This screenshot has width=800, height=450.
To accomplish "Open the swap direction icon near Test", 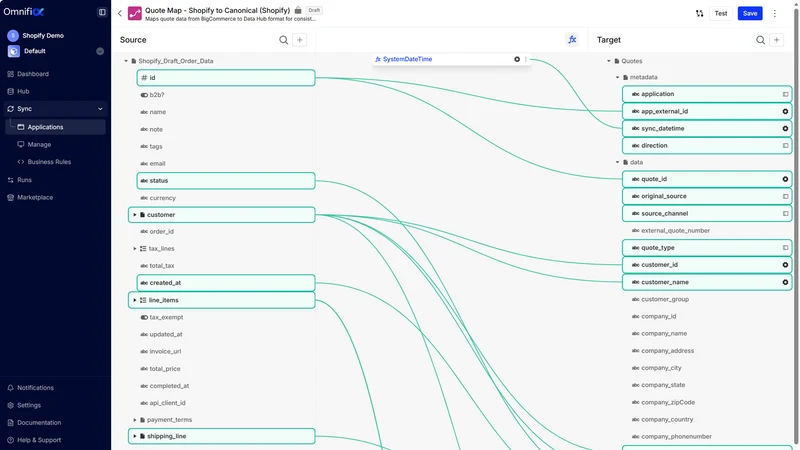I will point(699,14).
